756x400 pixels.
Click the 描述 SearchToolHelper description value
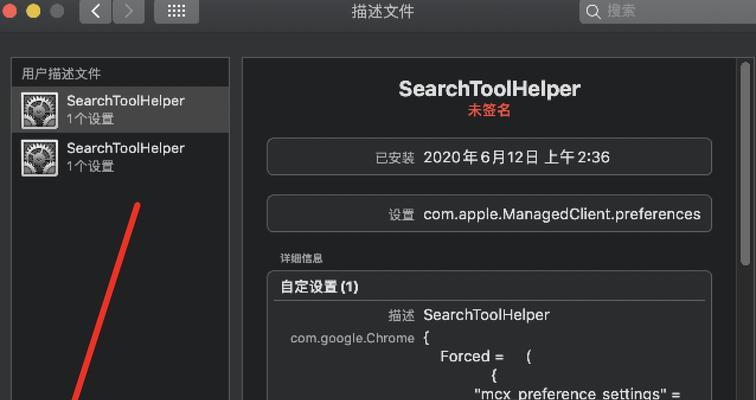coord(486,315)
